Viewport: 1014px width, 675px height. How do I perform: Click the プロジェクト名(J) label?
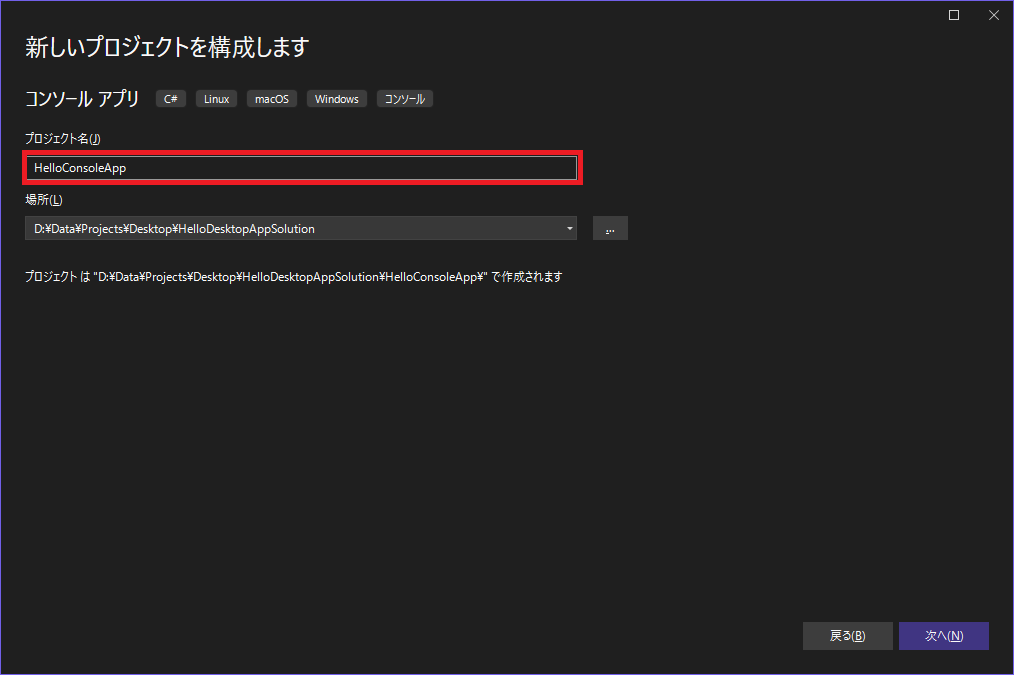tap(63, 138)
